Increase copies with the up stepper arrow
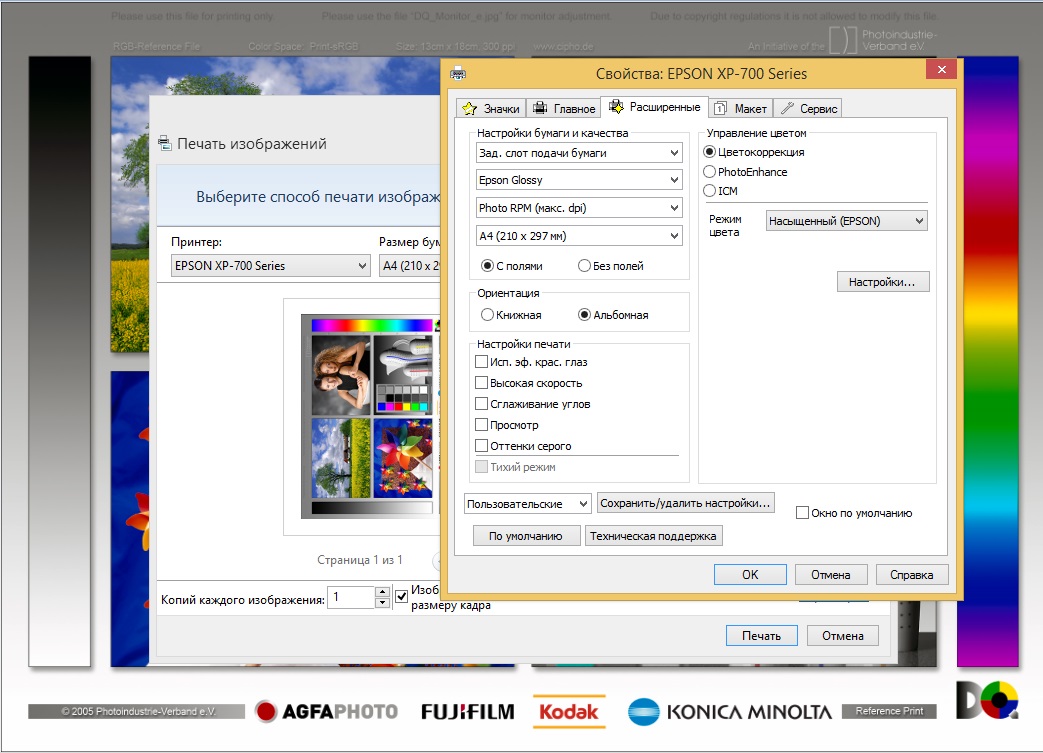Viewport: 1043px width, 753px height. pyautogui.click(x=382, y=591)
